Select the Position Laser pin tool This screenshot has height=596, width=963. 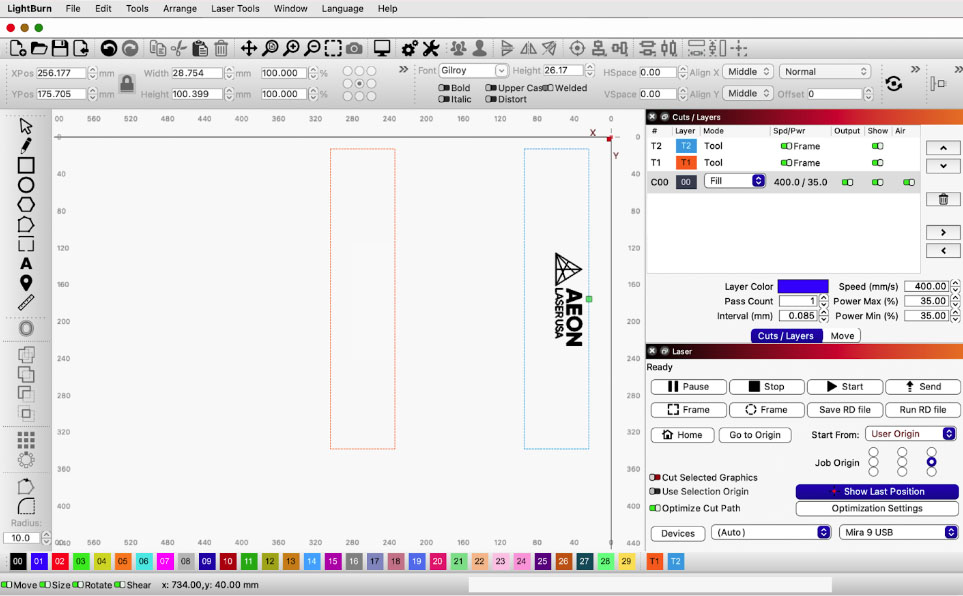tap(26, 283)
